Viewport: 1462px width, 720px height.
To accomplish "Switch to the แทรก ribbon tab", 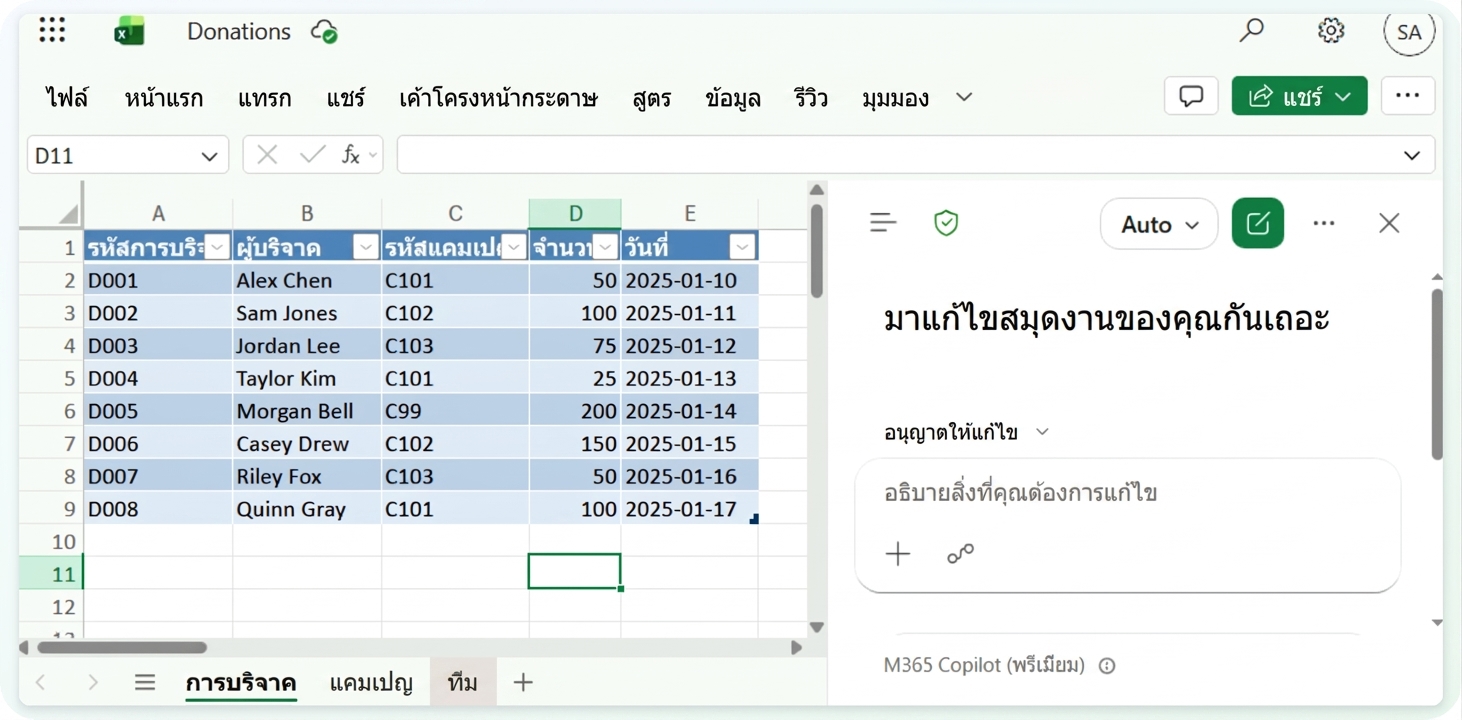I will tap(265, 98).
